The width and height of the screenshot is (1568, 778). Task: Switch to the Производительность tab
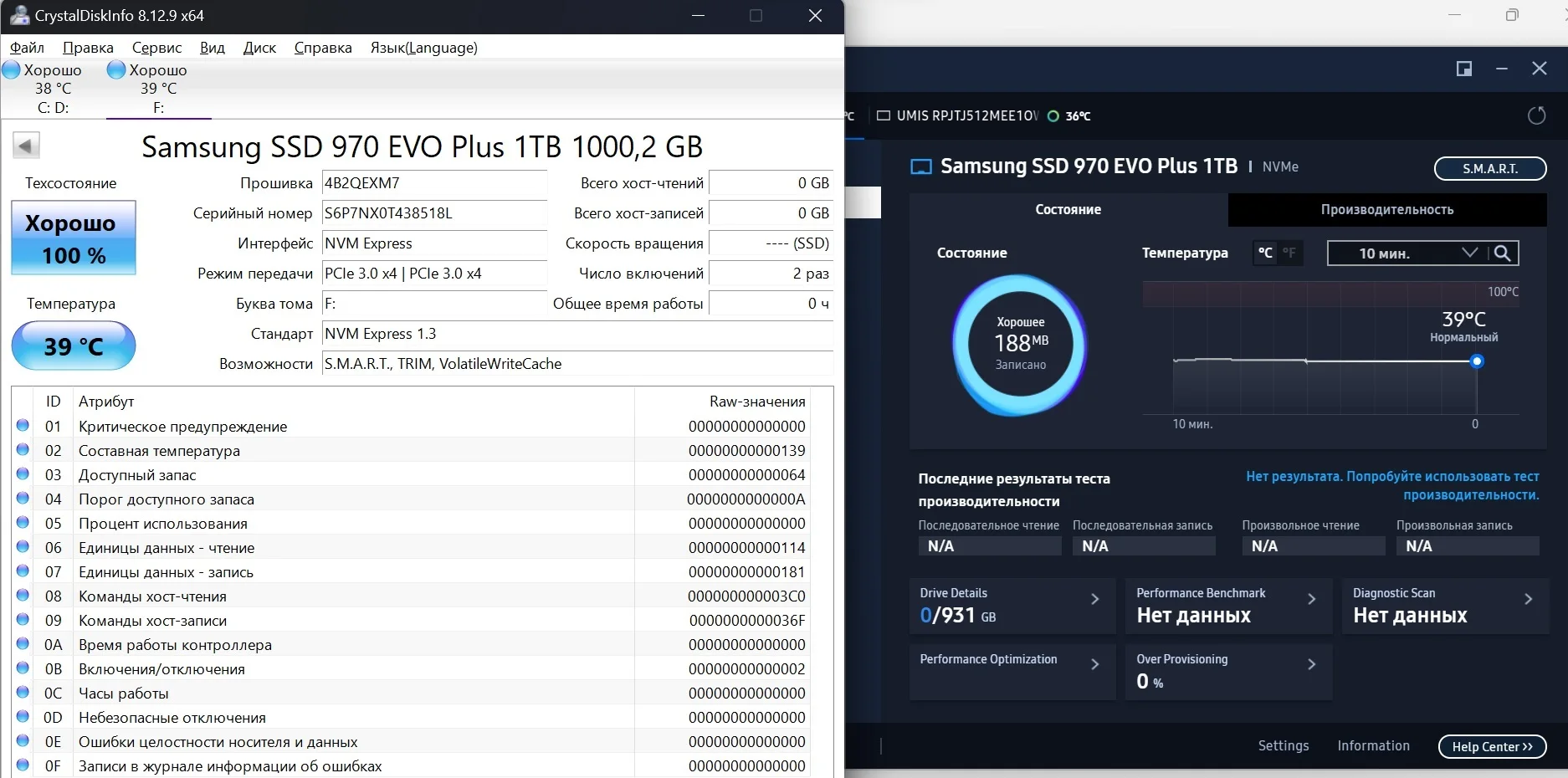1387,209
